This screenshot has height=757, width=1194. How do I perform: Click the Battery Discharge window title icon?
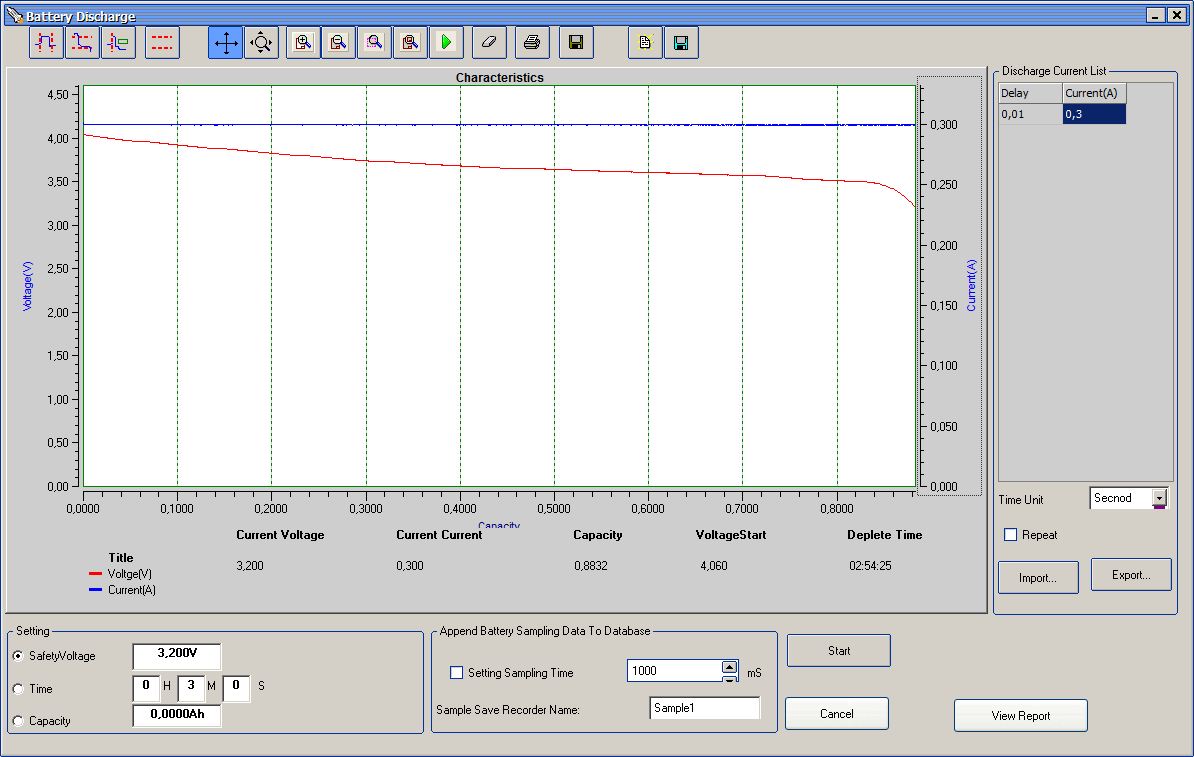point(14,15)
